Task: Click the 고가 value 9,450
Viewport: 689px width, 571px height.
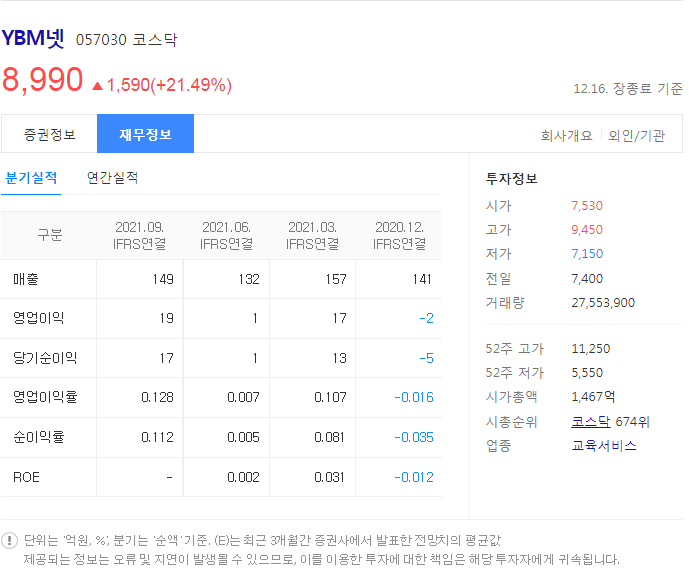Action: [x=587, y=230]
